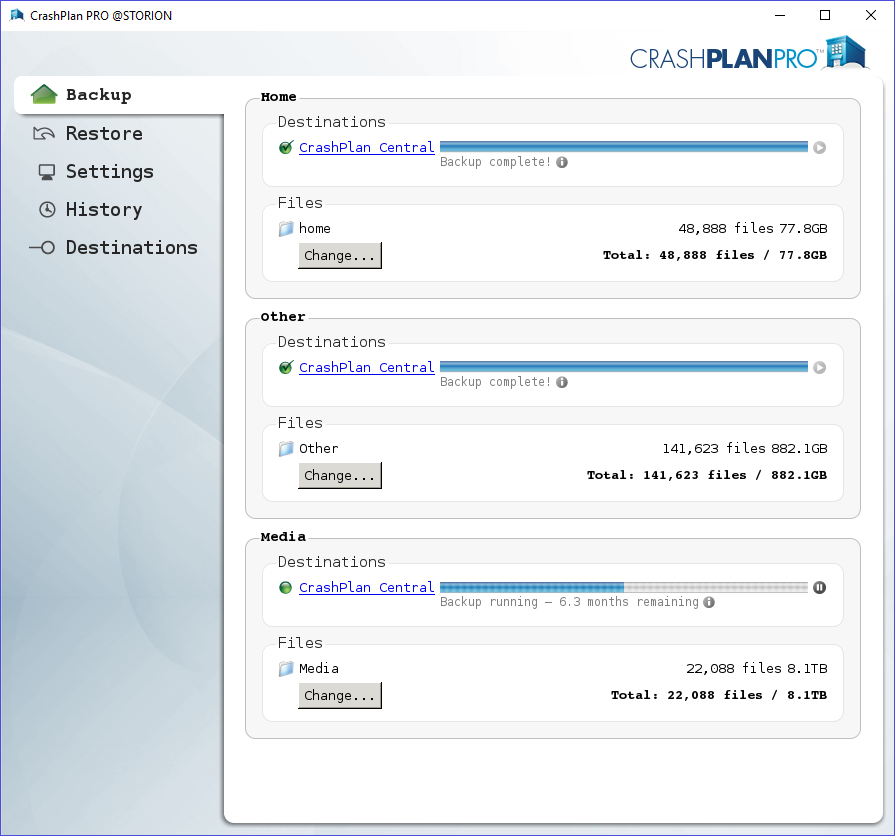The height and width of the screenshot is (836, 895).
Task: View the History tab
Action: click(104, 209)
